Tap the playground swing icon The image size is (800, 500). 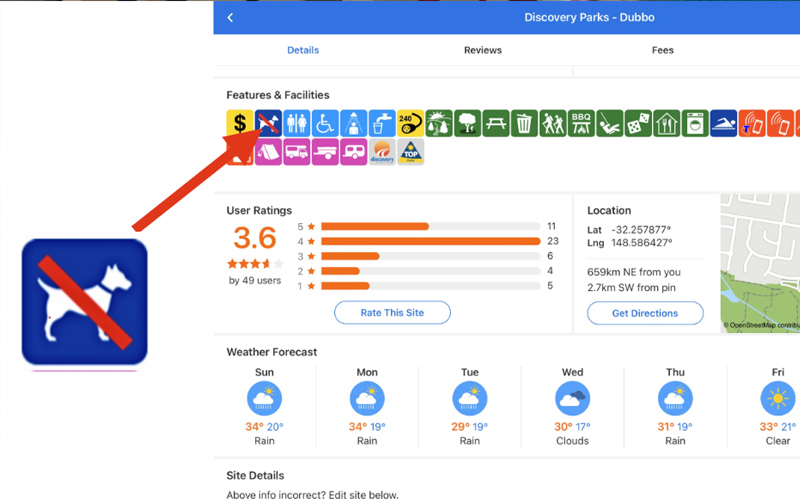pyautogui.click(x=610, y=123)
